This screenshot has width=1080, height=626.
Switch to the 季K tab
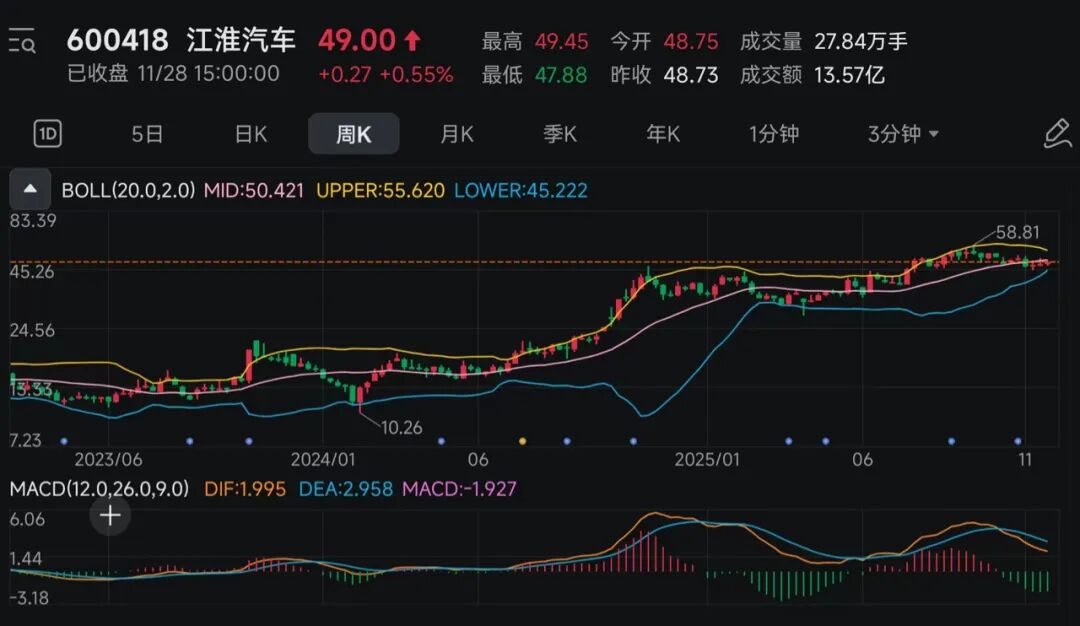tap(560, 134)
